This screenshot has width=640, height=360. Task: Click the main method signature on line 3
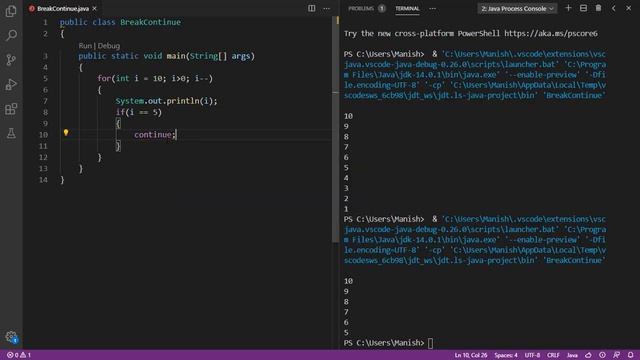pos(167,56)
